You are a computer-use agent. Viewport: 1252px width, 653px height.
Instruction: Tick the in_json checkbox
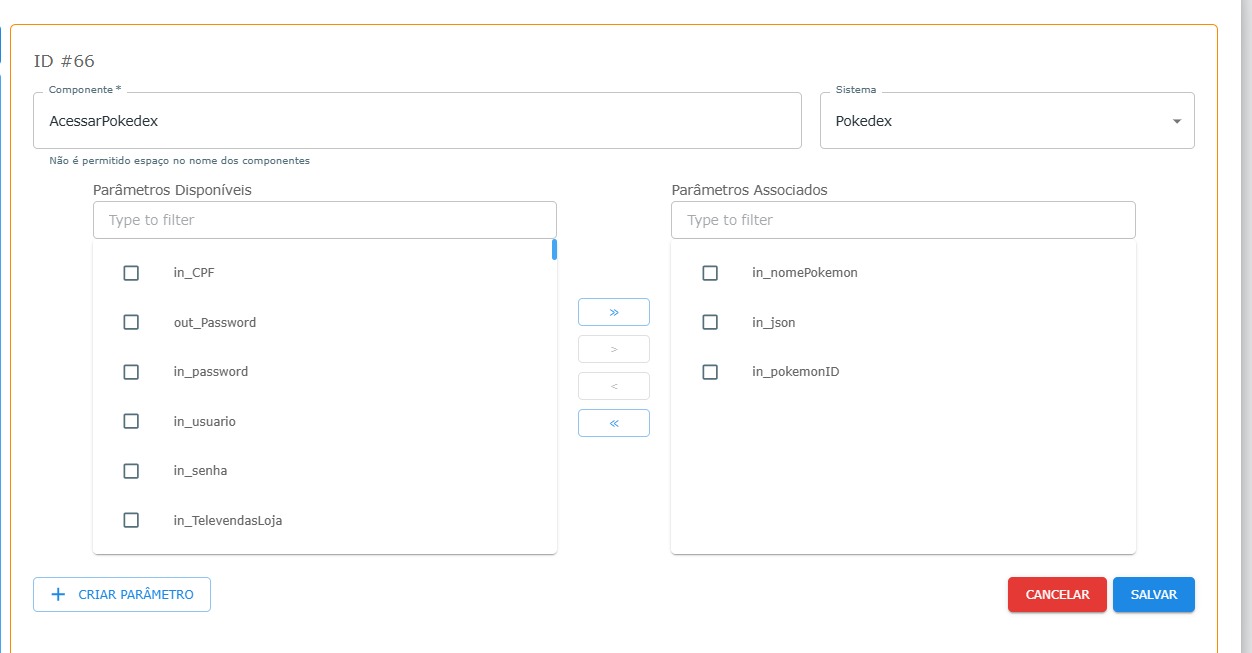coord(710,322)
